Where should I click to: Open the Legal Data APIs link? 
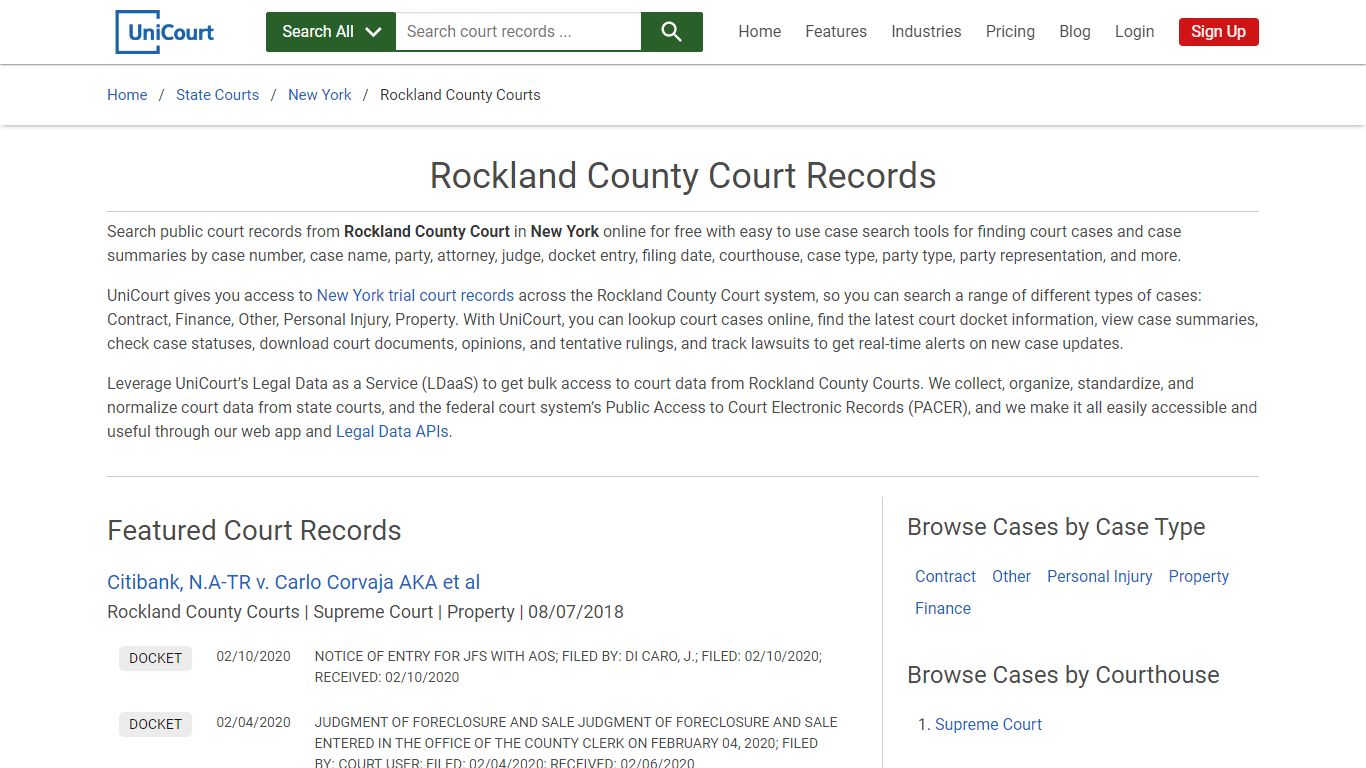392,432
